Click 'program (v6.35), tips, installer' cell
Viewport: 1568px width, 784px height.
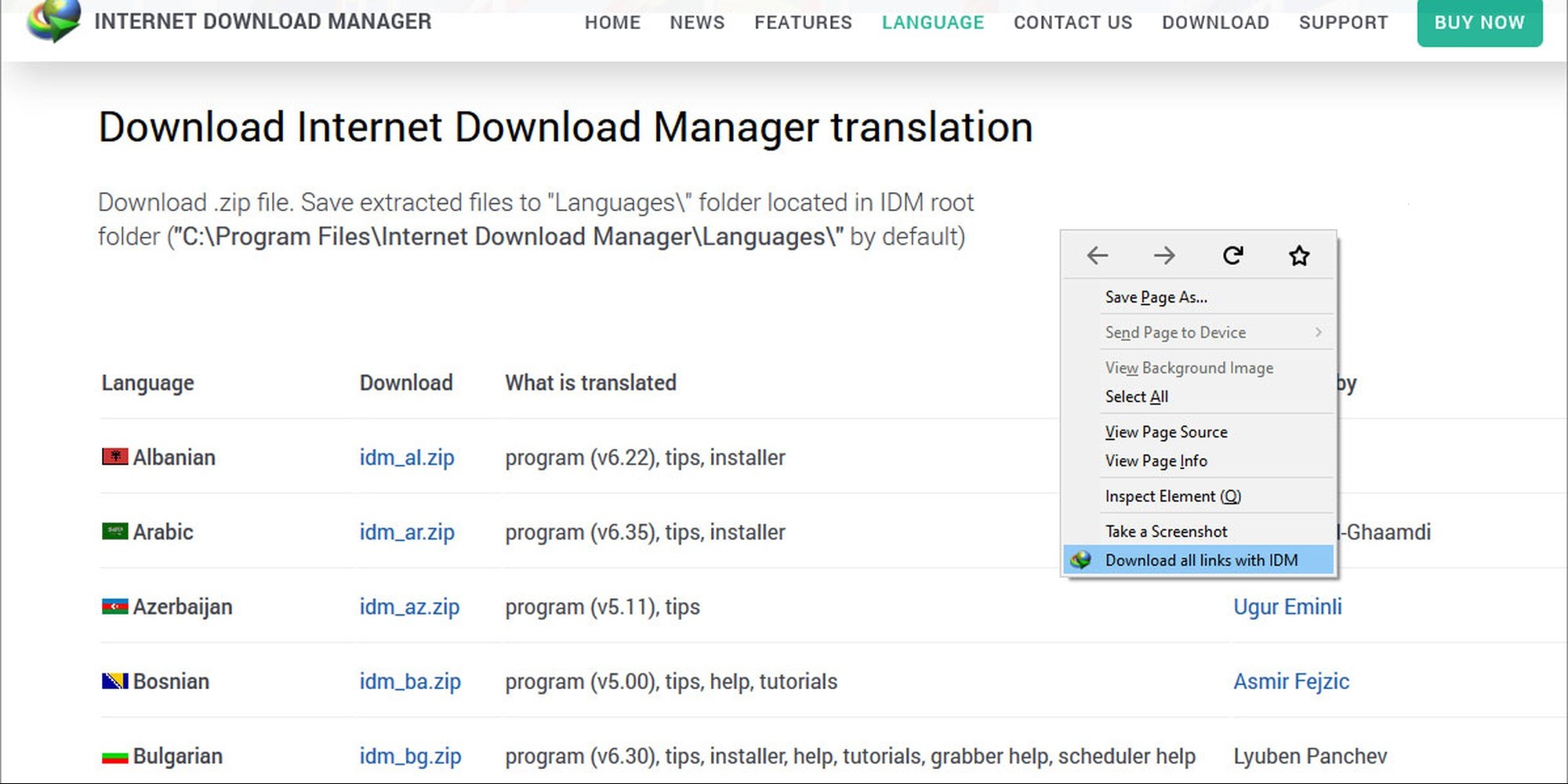coord(645,532)
